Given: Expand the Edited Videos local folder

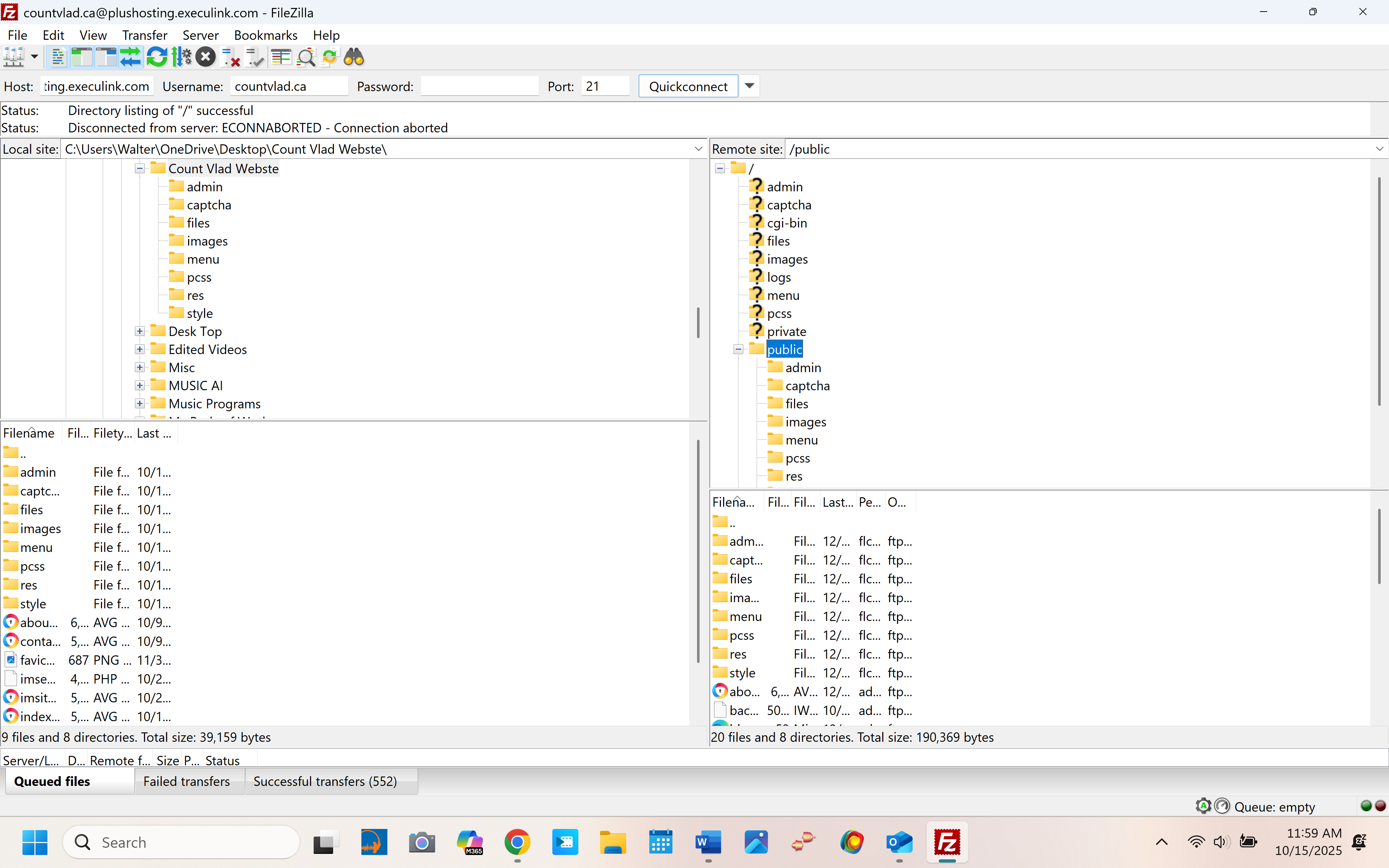Looking at the screenshot, I should (x=140, y=350).
